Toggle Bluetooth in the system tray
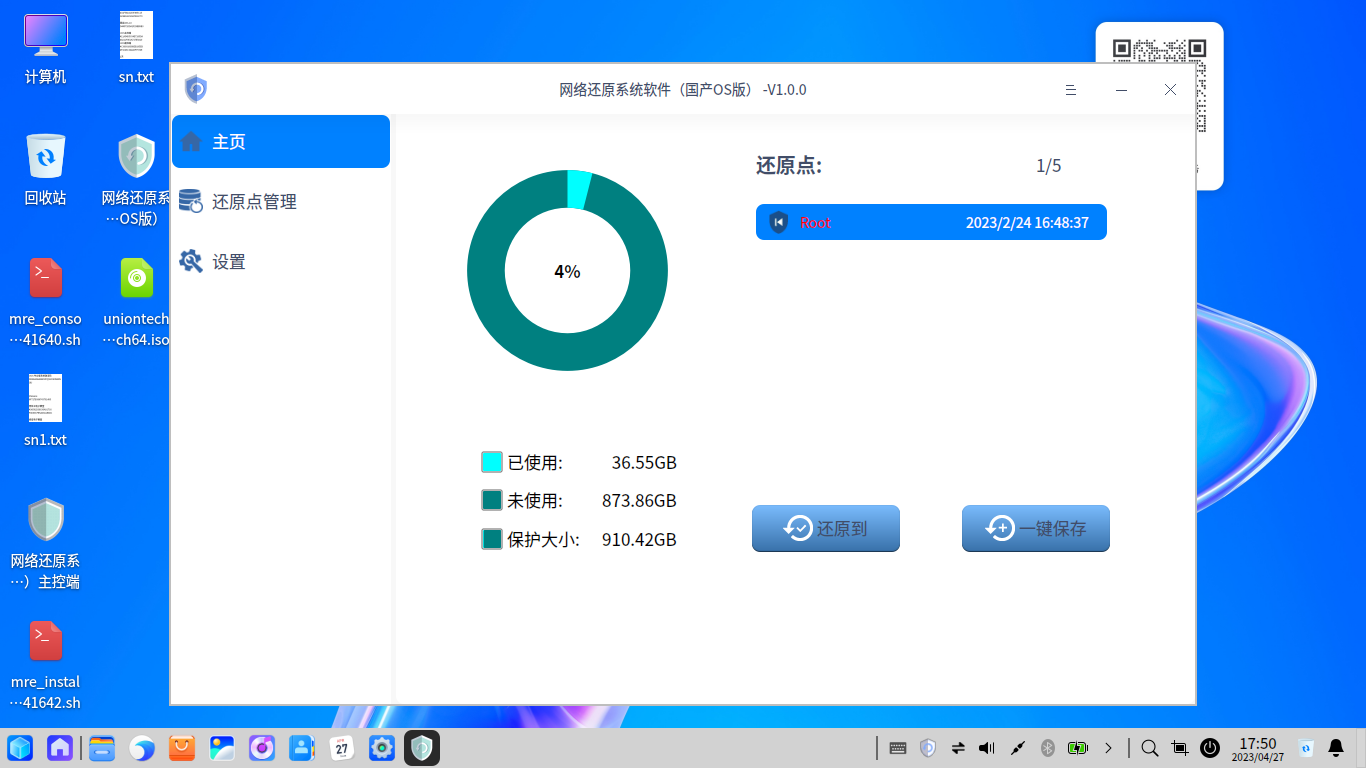 pyautogui.click(x=1047, y=747)
